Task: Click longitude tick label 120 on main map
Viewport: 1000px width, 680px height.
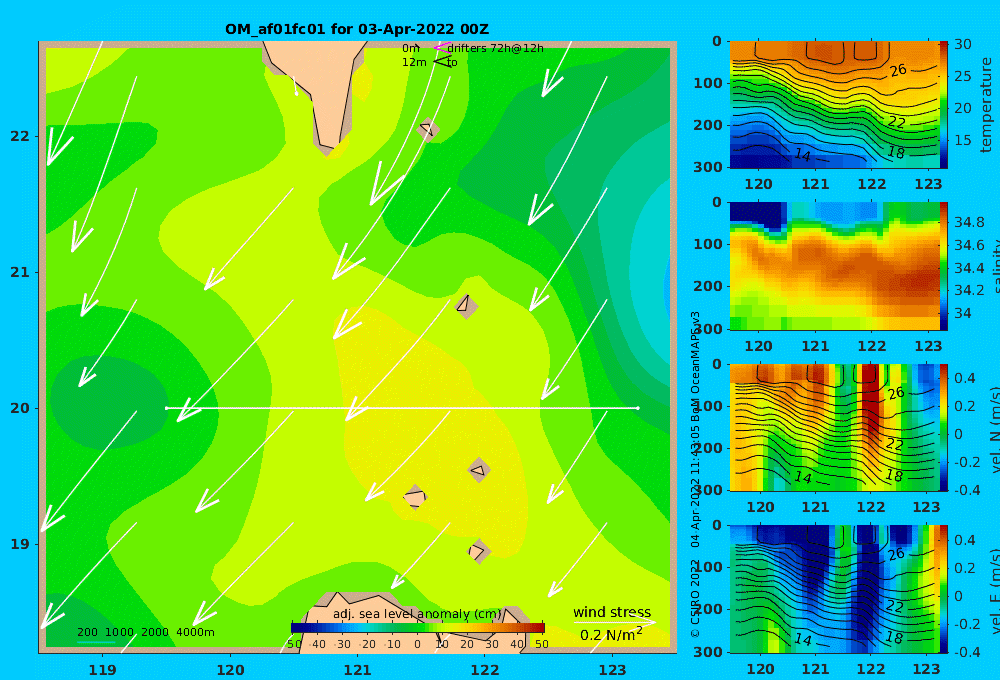Action: 230,670
